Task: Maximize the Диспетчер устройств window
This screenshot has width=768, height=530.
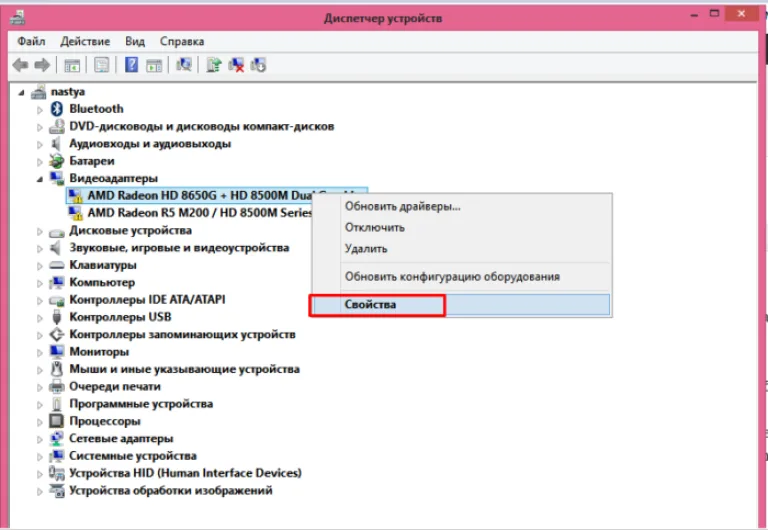Action: click(x=715, y=14)
